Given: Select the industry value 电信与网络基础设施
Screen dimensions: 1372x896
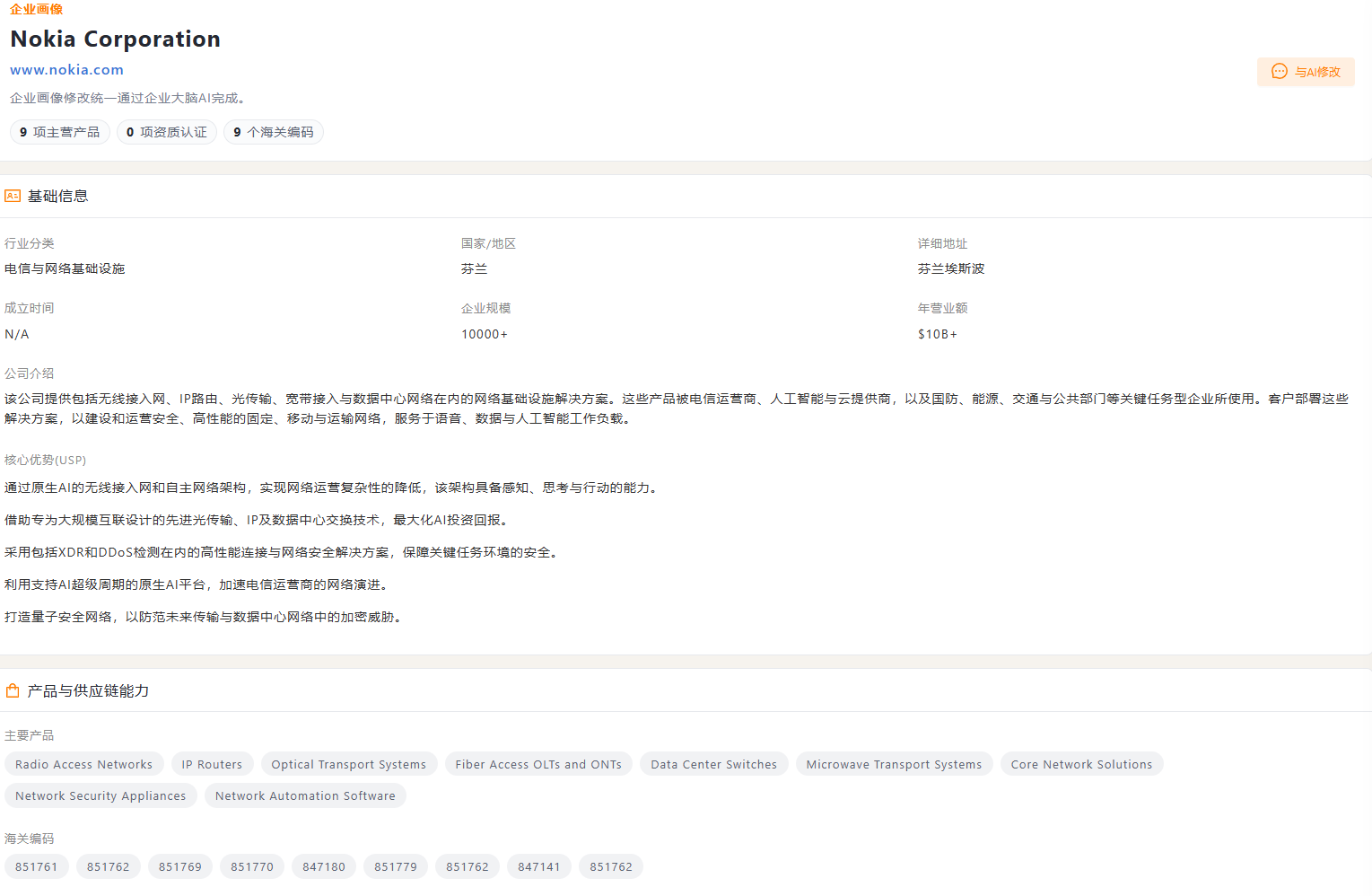Looking at the screenshot, I should click(65, 268).
